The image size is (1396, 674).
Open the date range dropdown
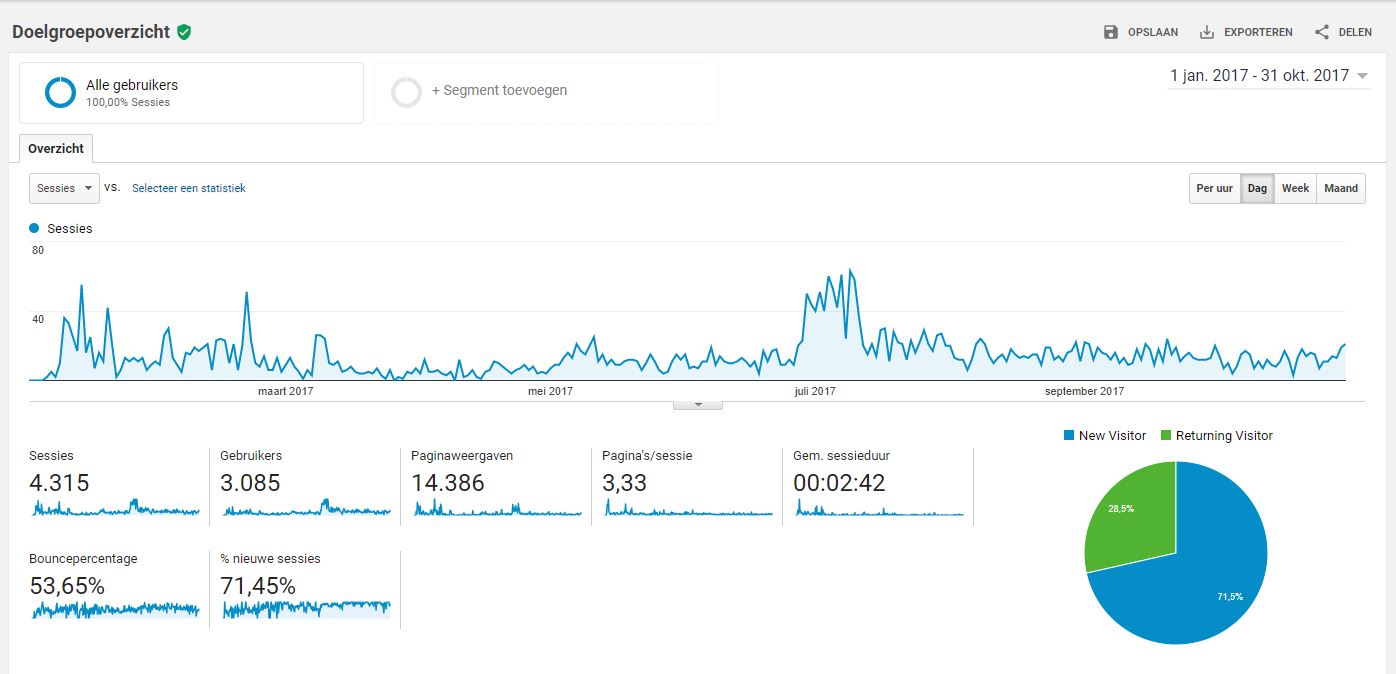pyautogui.click(x=1268, y=76)
